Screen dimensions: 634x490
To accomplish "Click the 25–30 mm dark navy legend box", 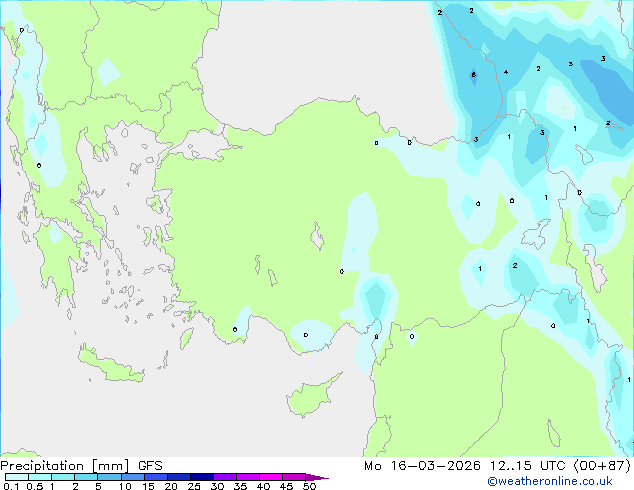I will tap(201, 477).
